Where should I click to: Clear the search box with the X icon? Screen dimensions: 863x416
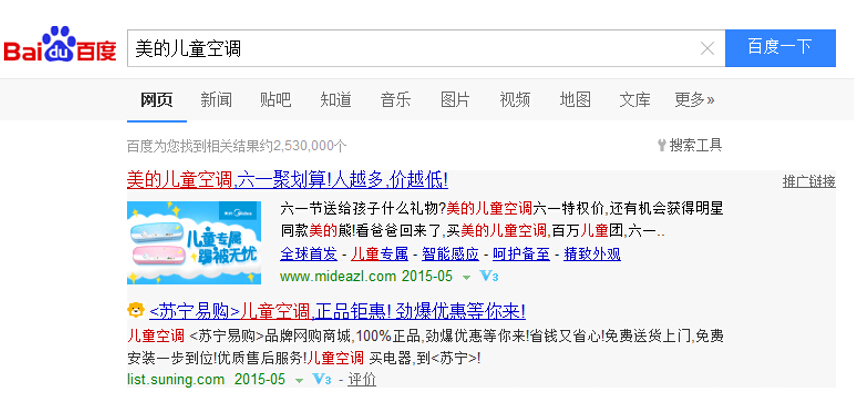click(x=707, y=48)
